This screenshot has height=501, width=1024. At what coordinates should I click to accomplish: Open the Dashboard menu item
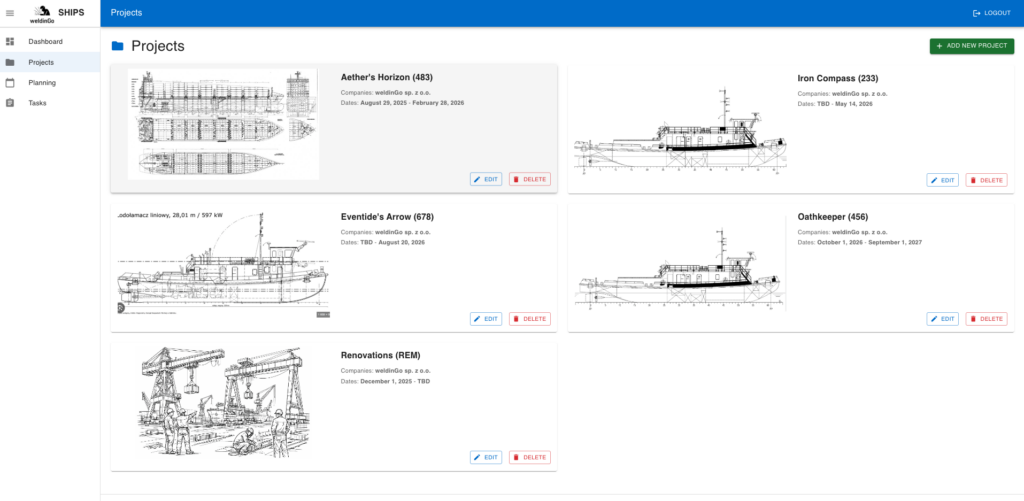pyautogui.click(x=45, y=42)
